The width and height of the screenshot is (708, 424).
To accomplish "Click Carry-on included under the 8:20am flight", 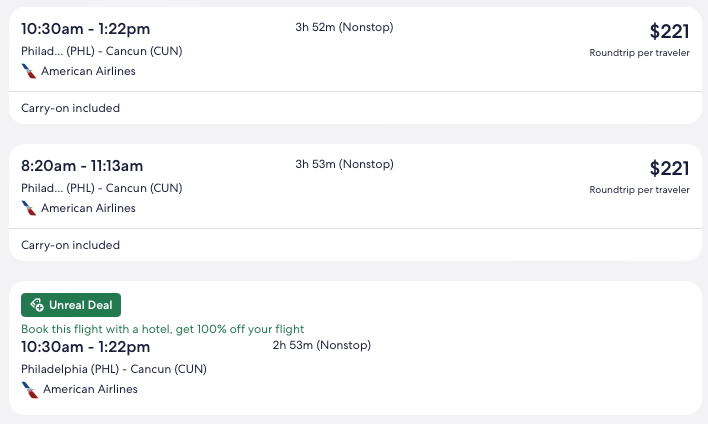I will coord(70,245).
